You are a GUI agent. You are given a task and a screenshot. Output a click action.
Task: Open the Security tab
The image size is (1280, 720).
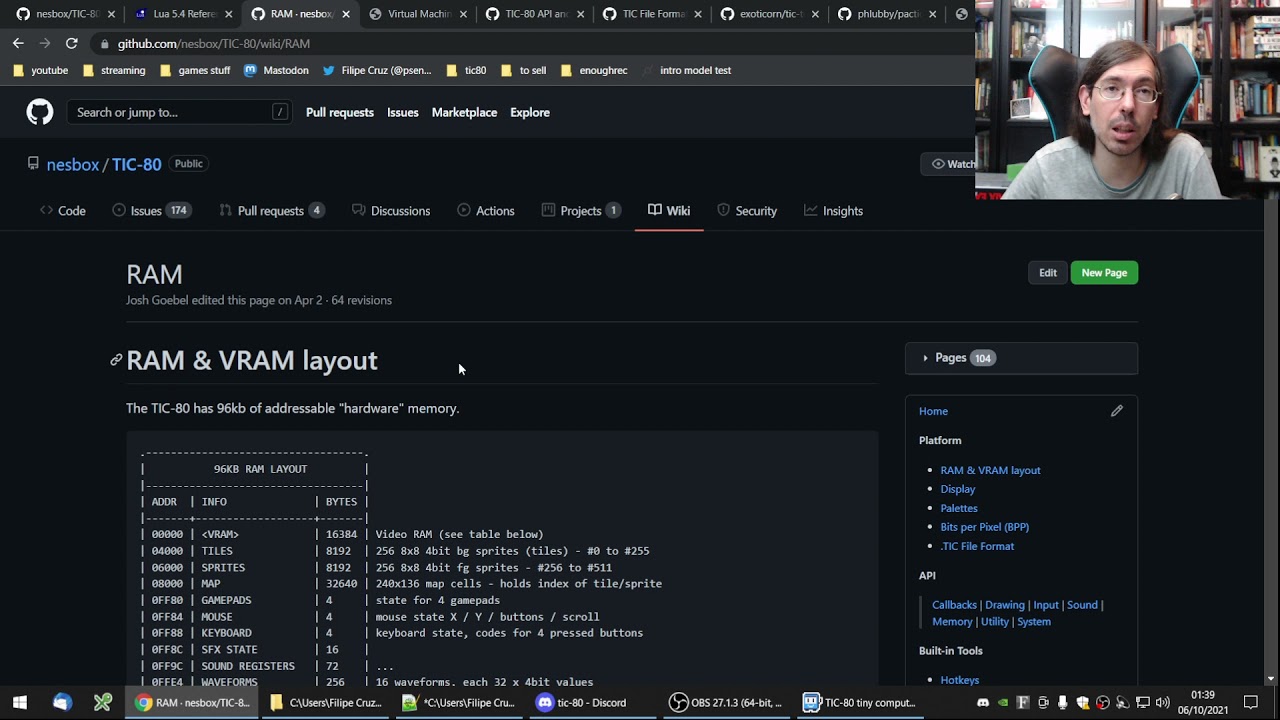pyautogui.click(x=746, y=211)
